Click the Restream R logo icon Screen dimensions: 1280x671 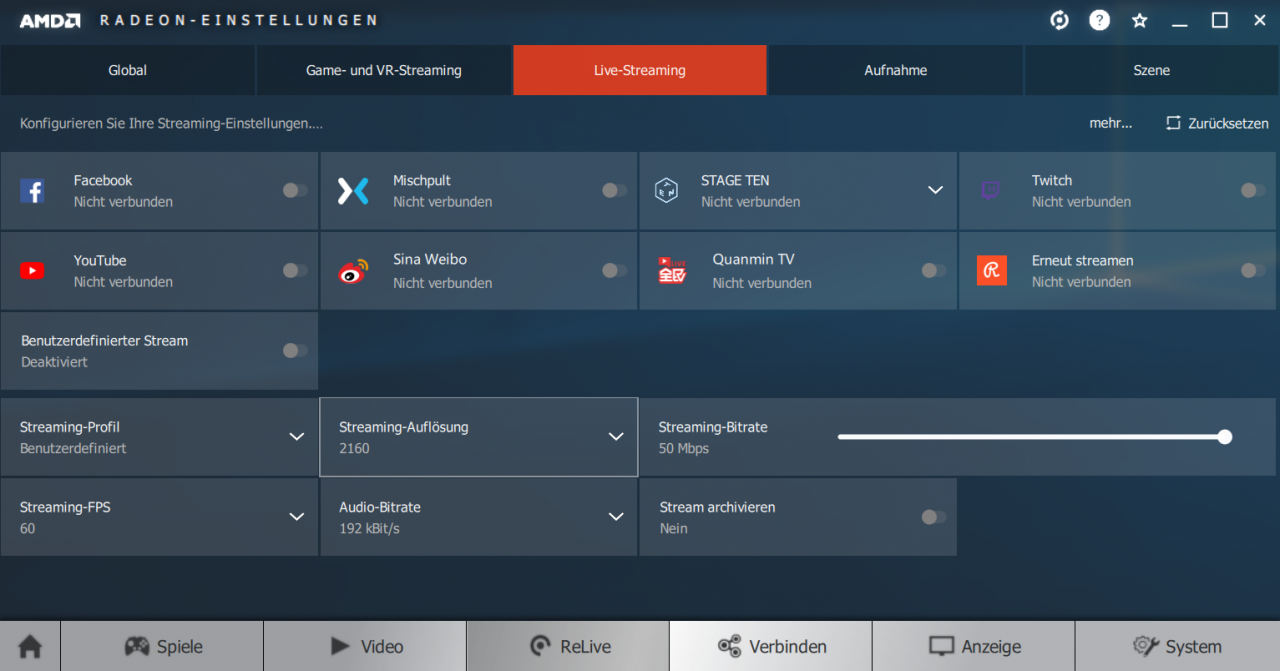[992, 270]
